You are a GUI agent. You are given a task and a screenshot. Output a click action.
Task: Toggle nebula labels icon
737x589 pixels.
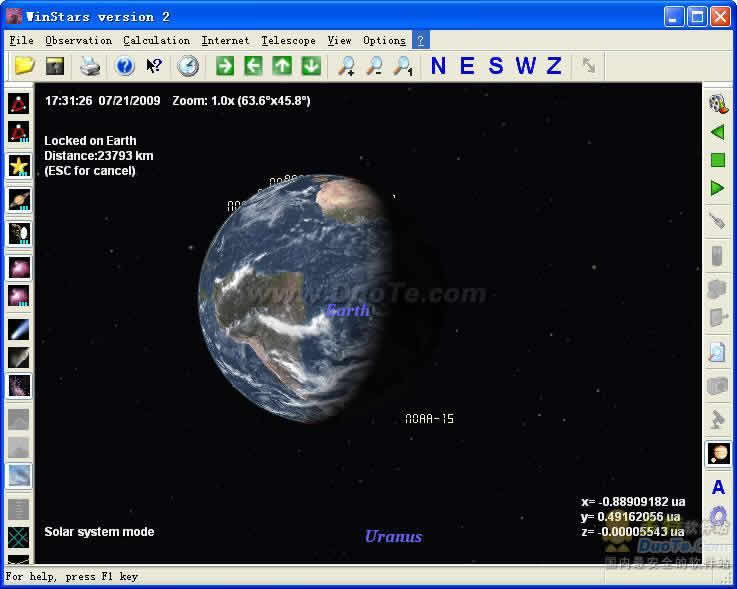[19, 296]
